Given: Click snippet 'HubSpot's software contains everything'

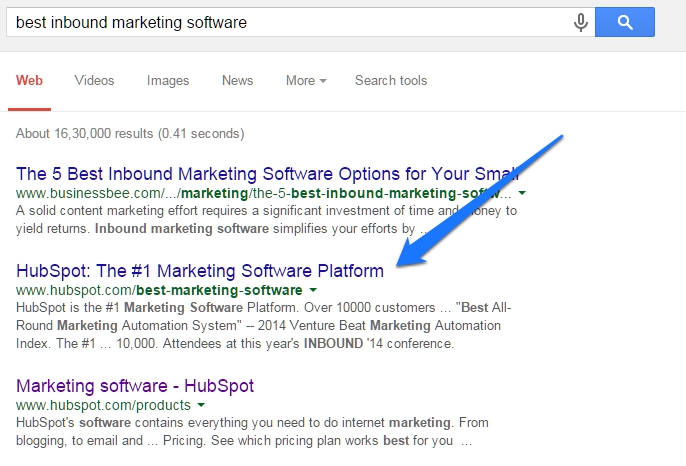Looking at the screenshot, I should (x=252, y=431).
